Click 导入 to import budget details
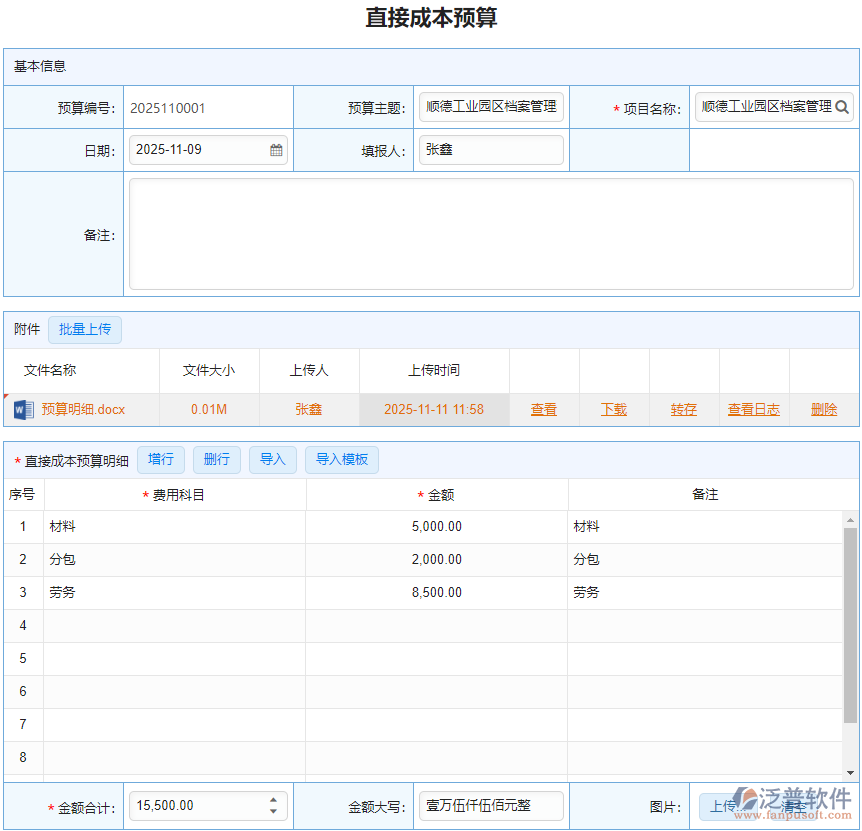 tap(272, 460)
